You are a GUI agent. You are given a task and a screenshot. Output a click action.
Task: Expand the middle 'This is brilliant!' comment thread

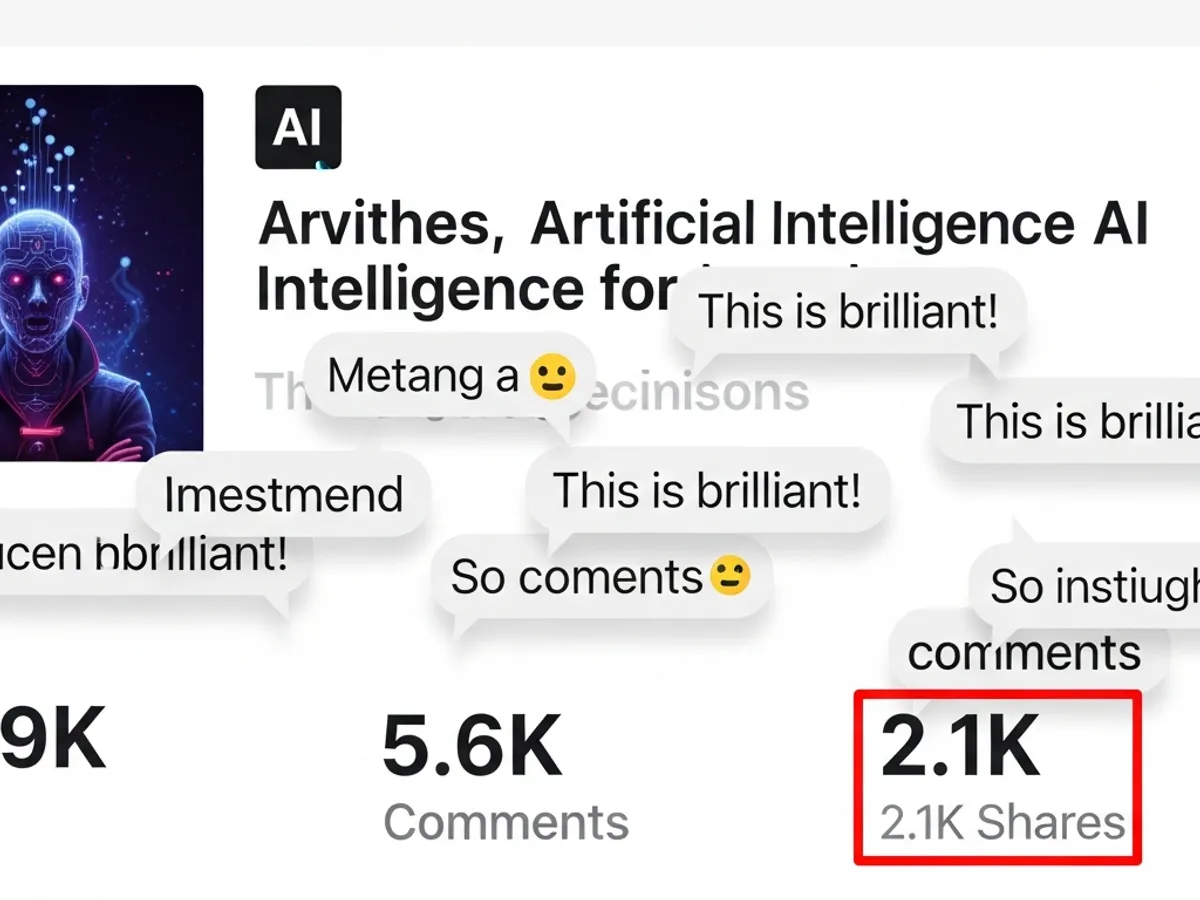pyautogui.click(x=710, y=490)
